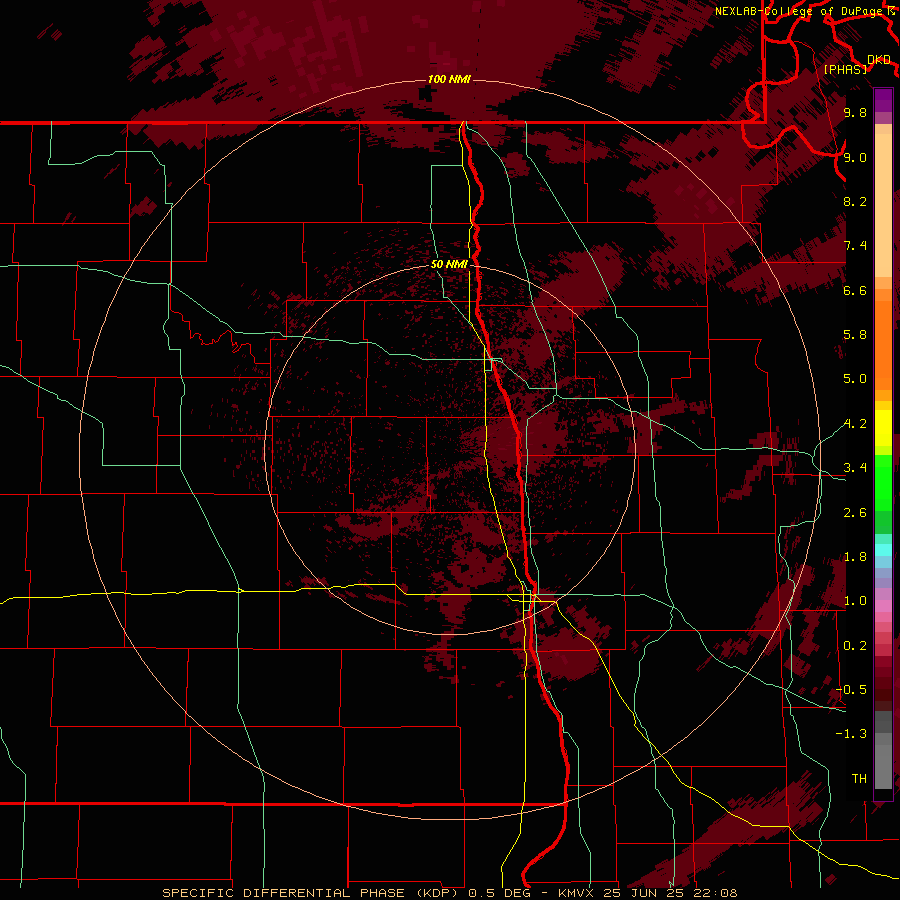This screenshot has width=900, height=900.
Task: Click the 5.8 value on the scale
Action: pos(855,335)
